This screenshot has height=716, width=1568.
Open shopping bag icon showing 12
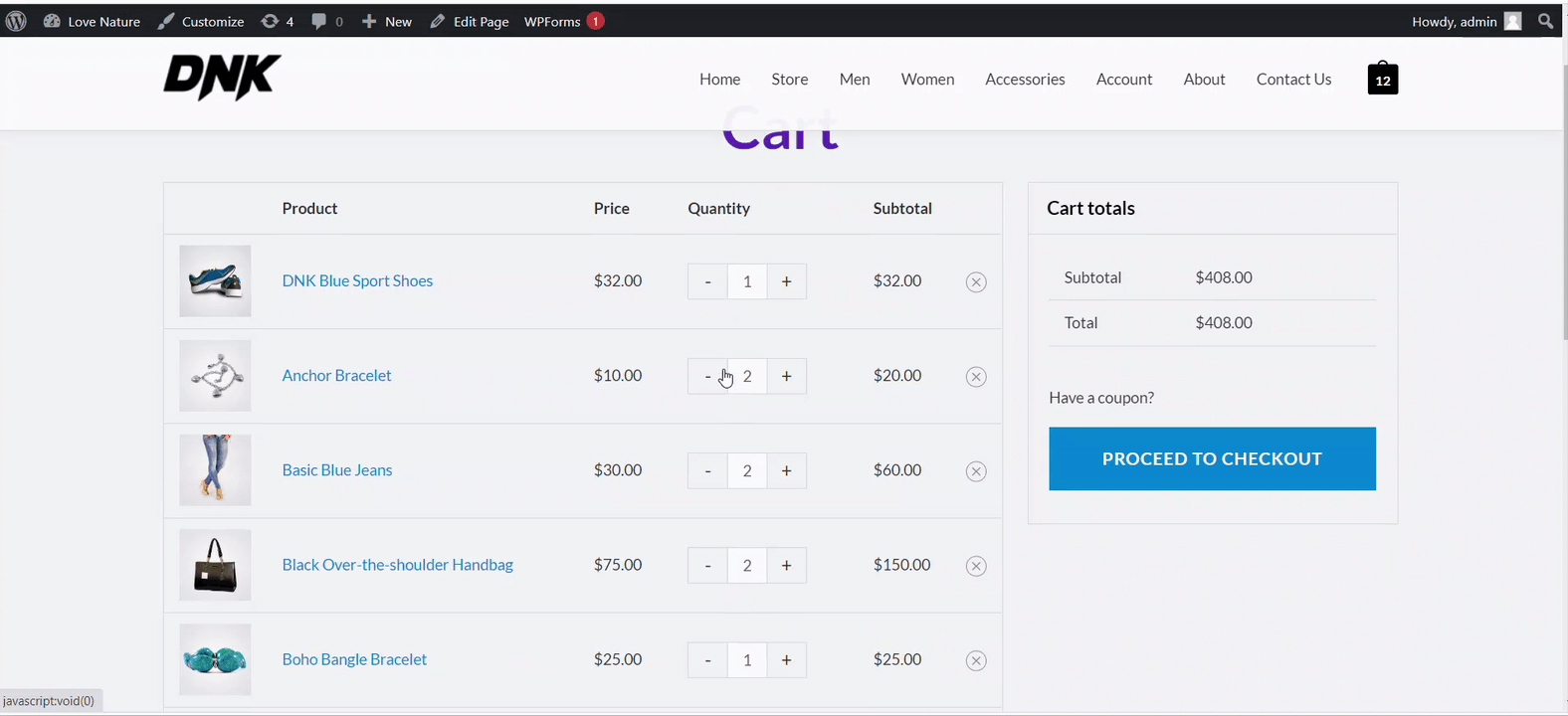(1383, 79)
